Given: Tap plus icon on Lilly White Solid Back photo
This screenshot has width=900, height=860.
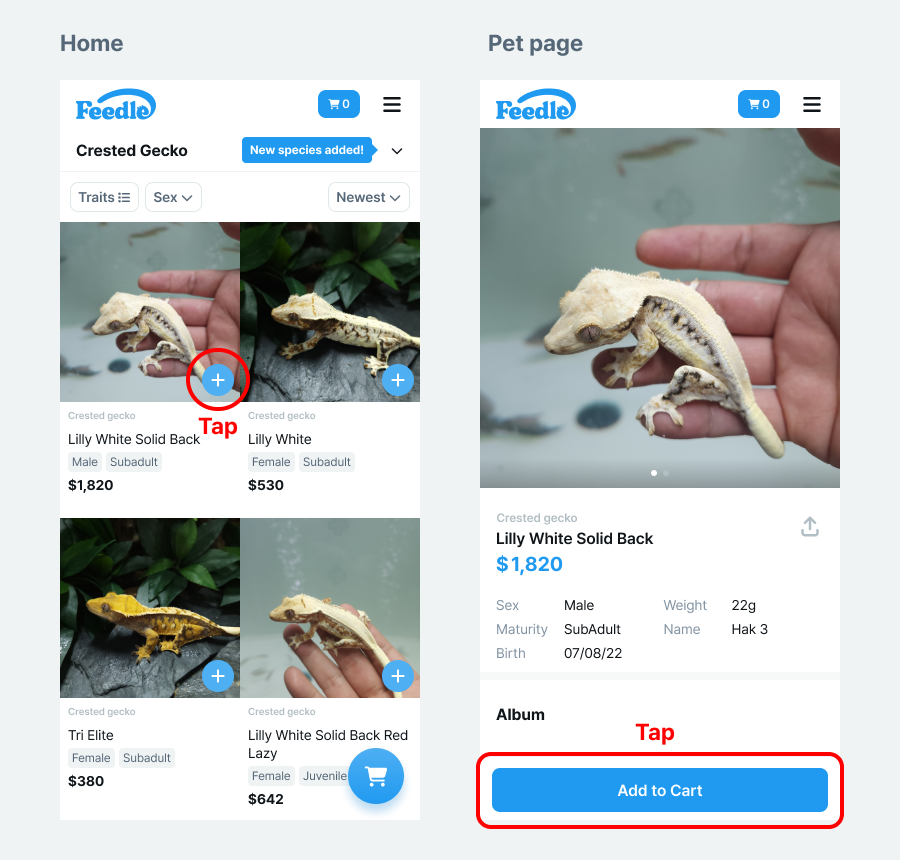Looking at the screenshot, I should point(218,380).
